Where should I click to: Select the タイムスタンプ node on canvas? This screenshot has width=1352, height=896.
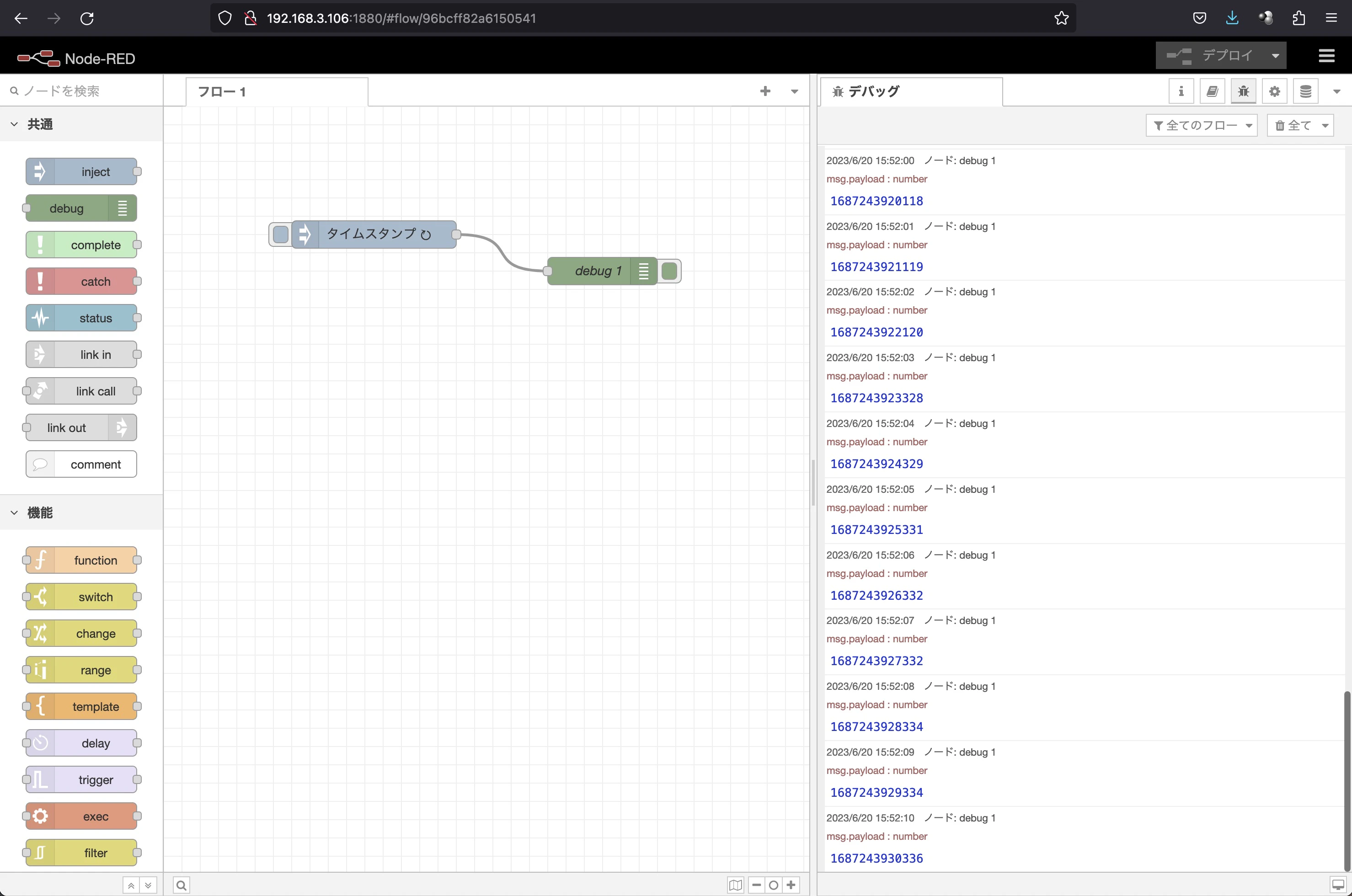pyautogui.click(x=374, y=234)
